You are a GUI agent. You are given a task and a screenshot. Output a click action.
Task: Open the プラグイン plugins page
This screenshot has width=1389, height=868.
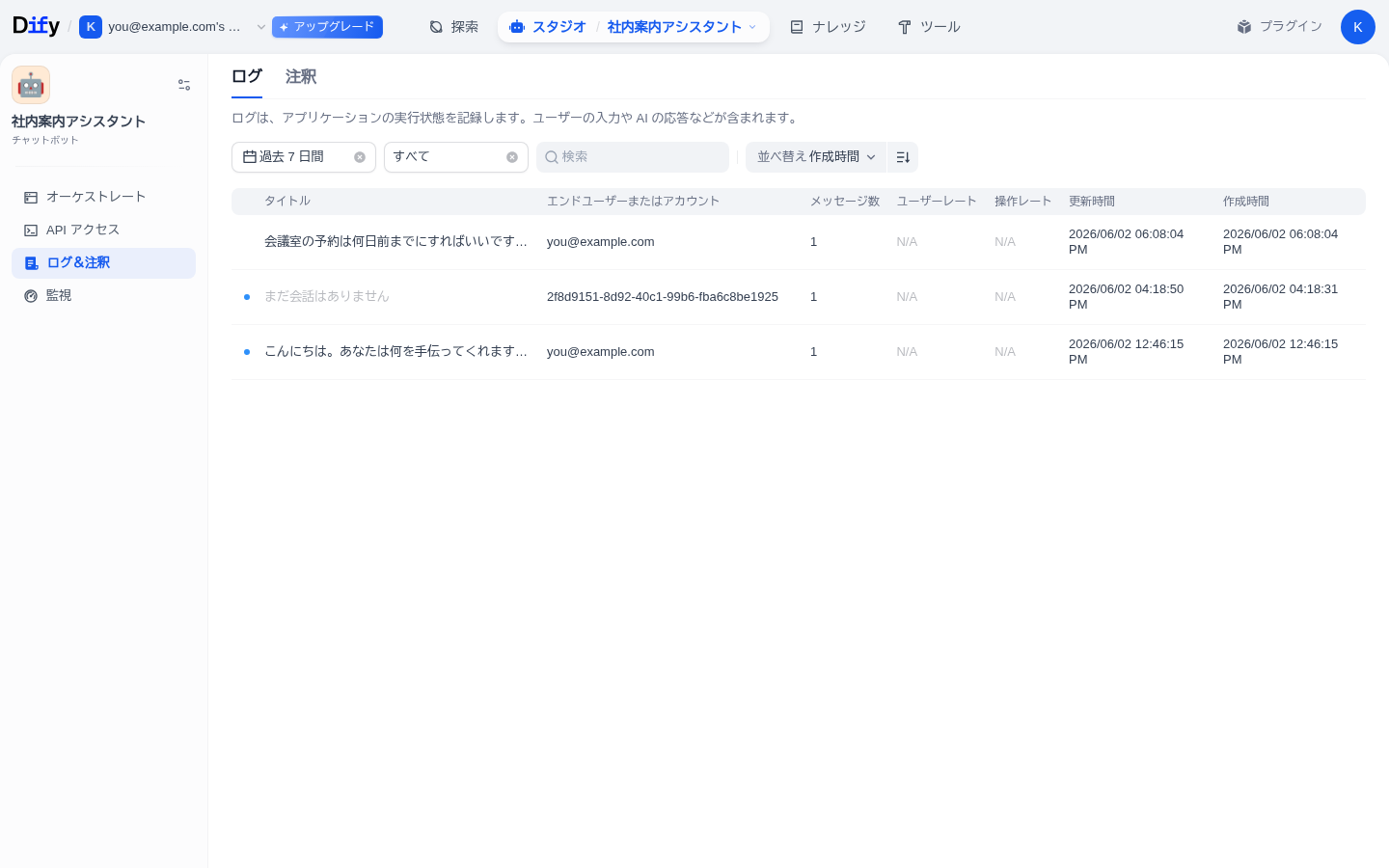click(1279, 27)
